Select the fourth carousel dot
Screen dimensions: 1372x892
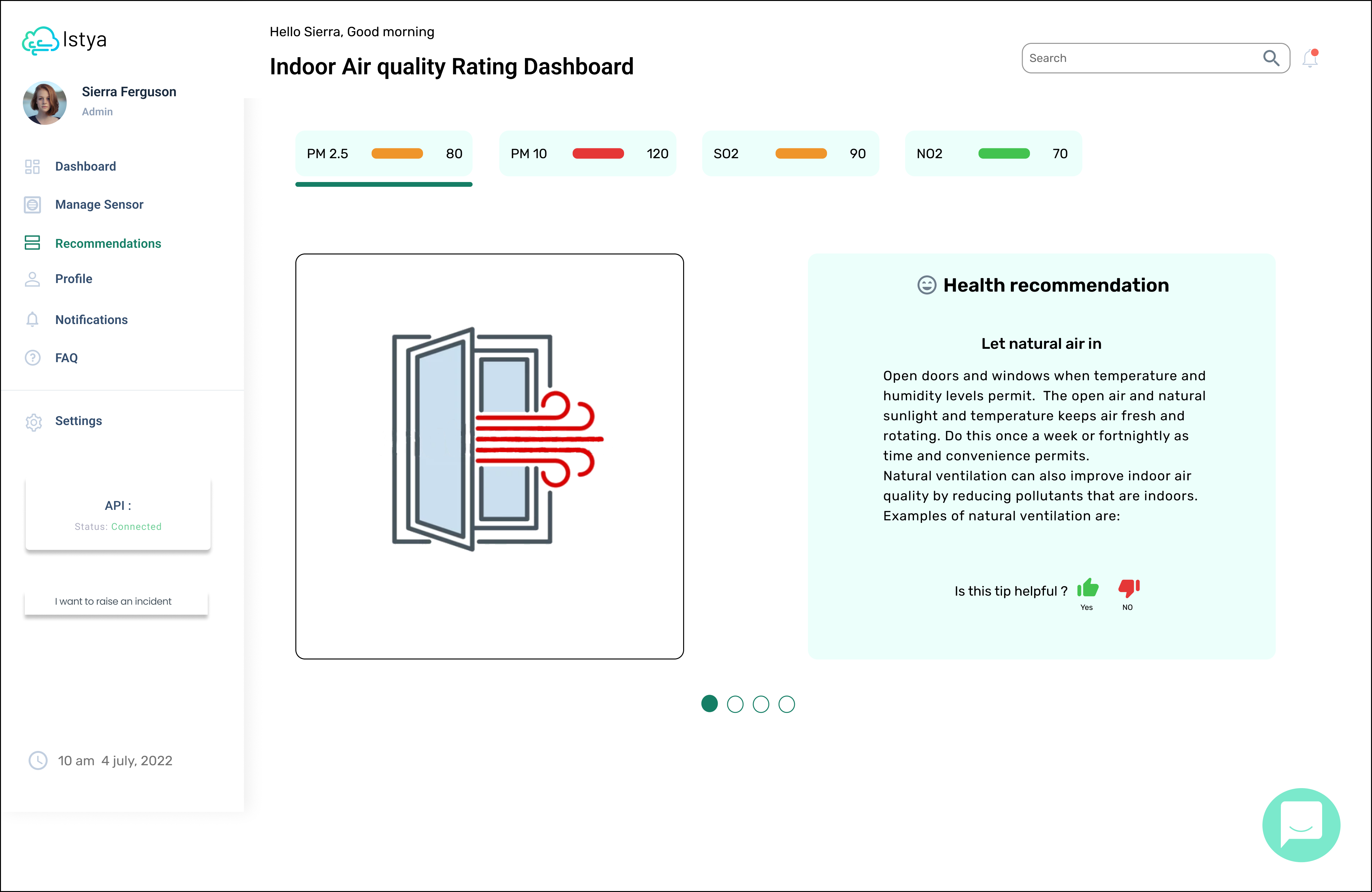point(786,704)
